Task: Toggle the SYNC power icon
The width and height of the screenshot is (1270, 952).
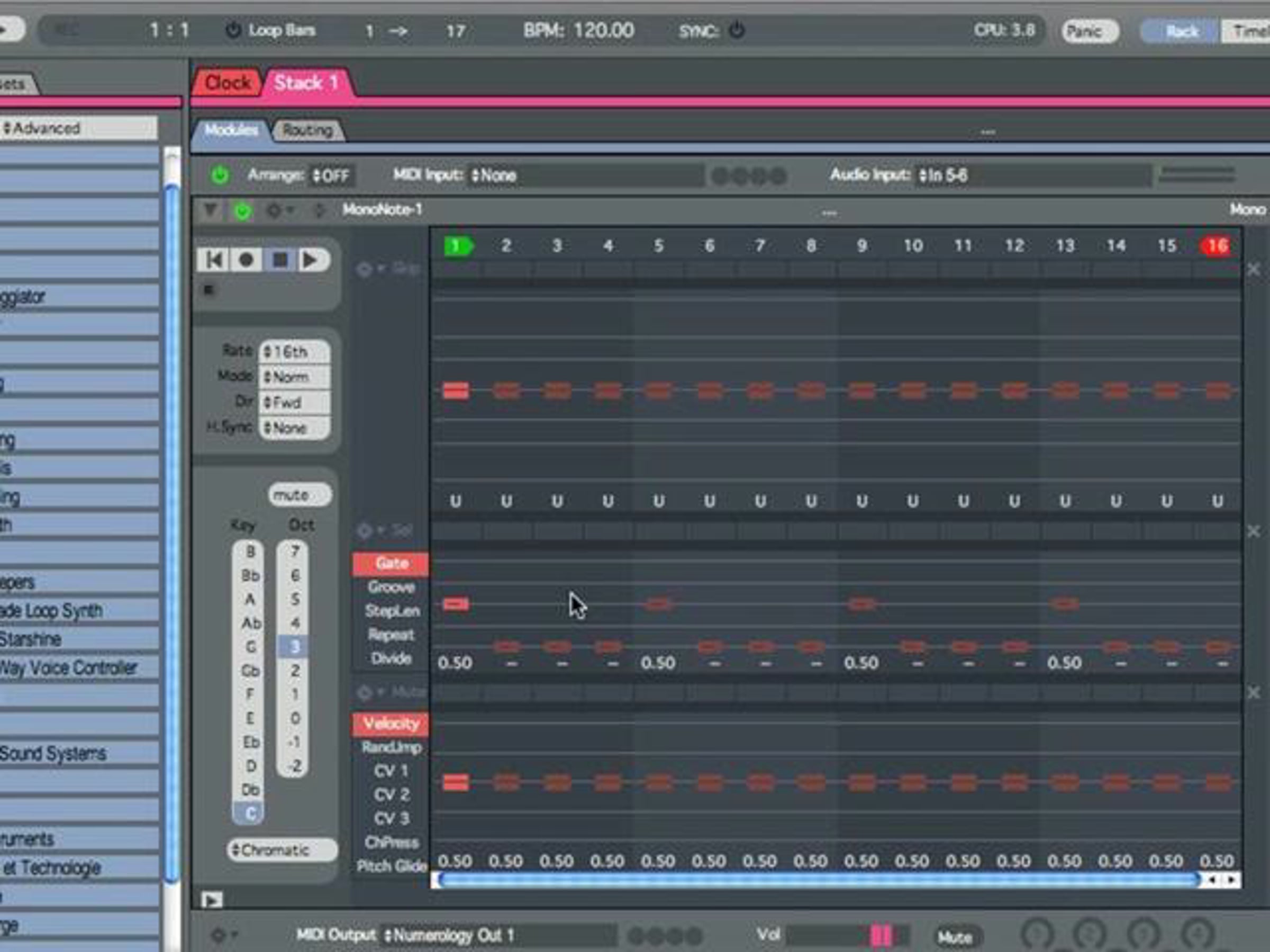Action: coord(737,30)
